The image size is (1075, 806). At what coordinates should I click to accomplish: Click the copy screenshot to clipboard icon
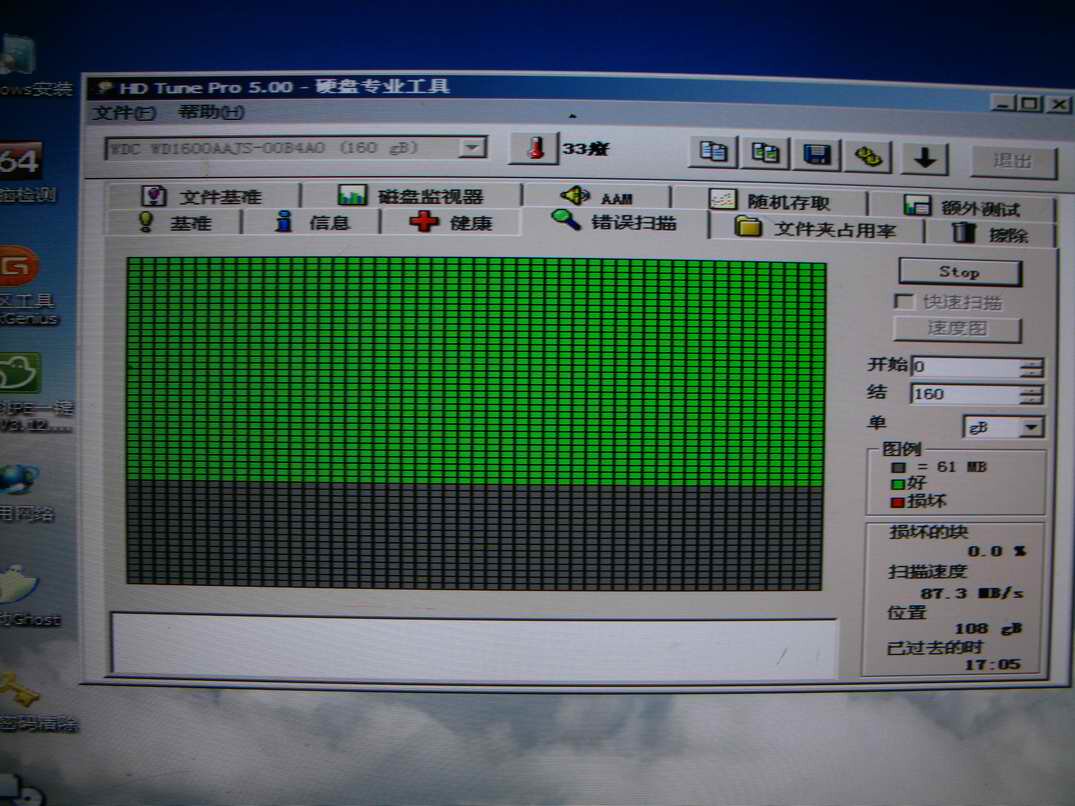tap(765, 153)
